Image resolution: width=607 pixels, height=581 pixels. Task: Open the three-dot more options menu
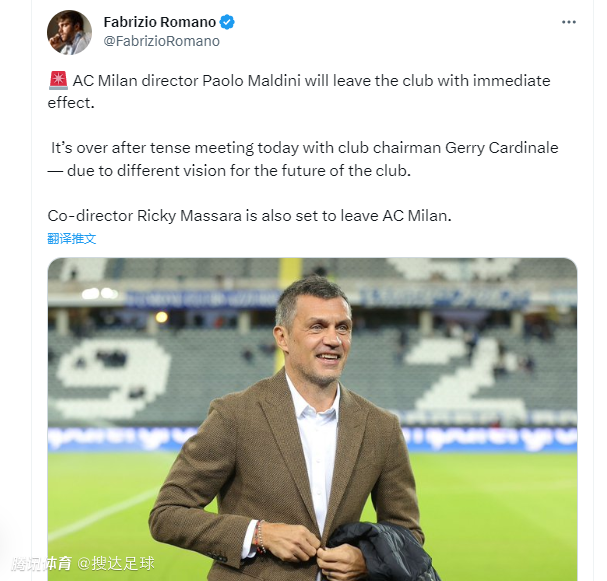tap(569, 22)
